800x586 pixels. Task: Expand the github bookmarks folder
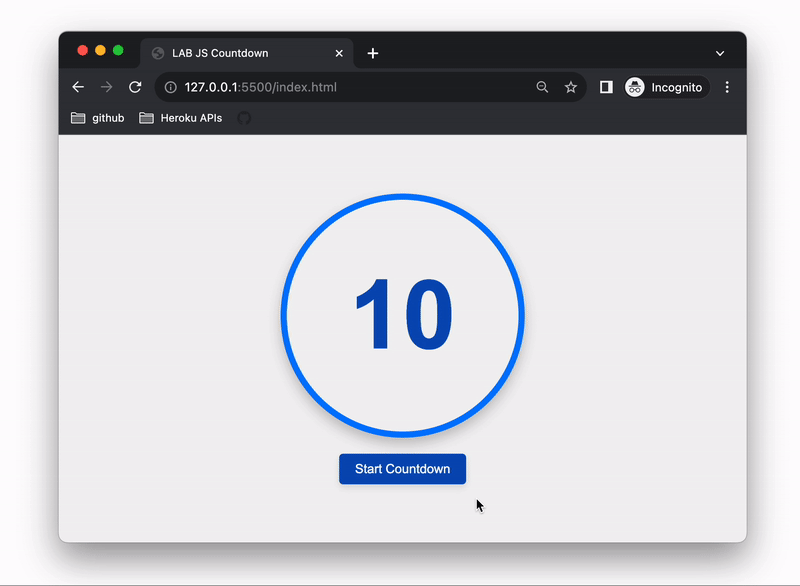coord(98,118)
